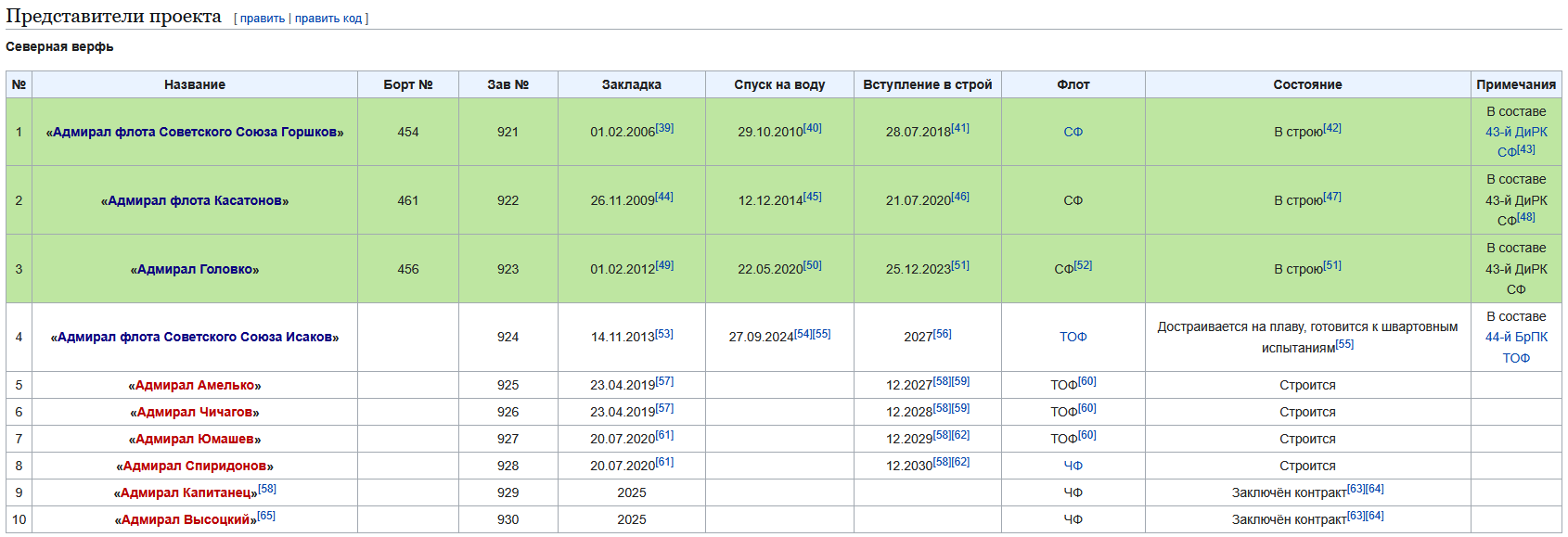Viewport: 1568px width, 537px height.
Task: Select 2025 laying date in row 9
Action: [632, 493]
